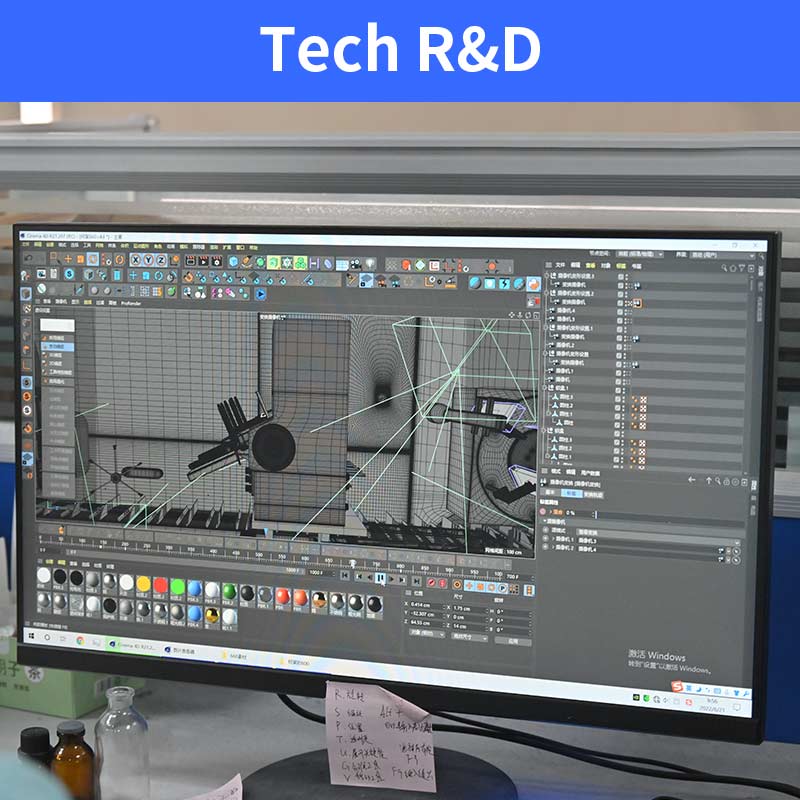Click the Camera object icon in top toolbar
The height and width of the screenshot is (800, 800).
(x=355, y=264)
